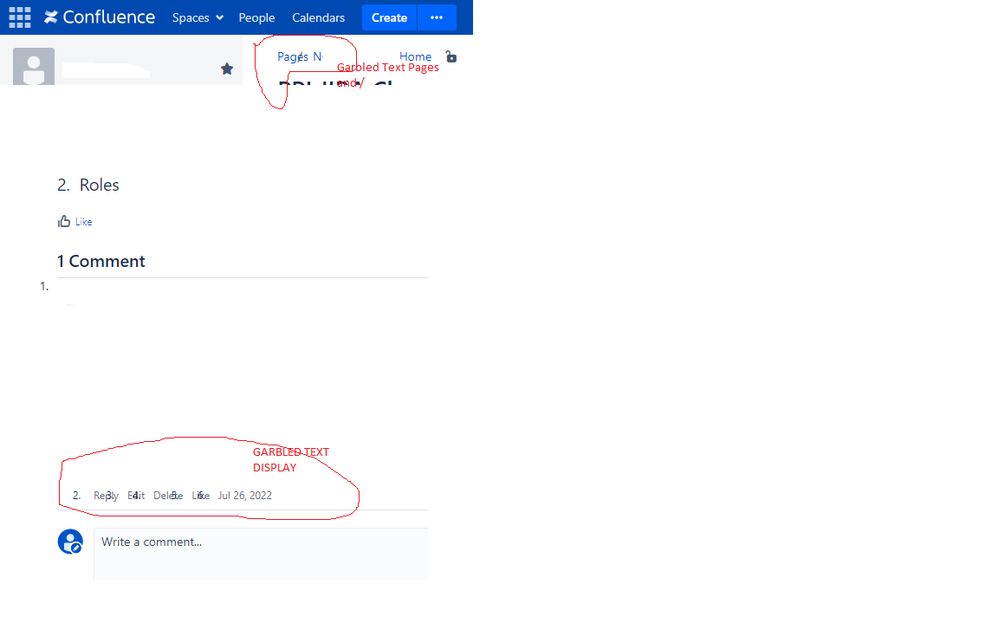Viewport: 998px width, 624px height.
Task: Click the 1 Comment heading
Action: [x=101, y=261]
